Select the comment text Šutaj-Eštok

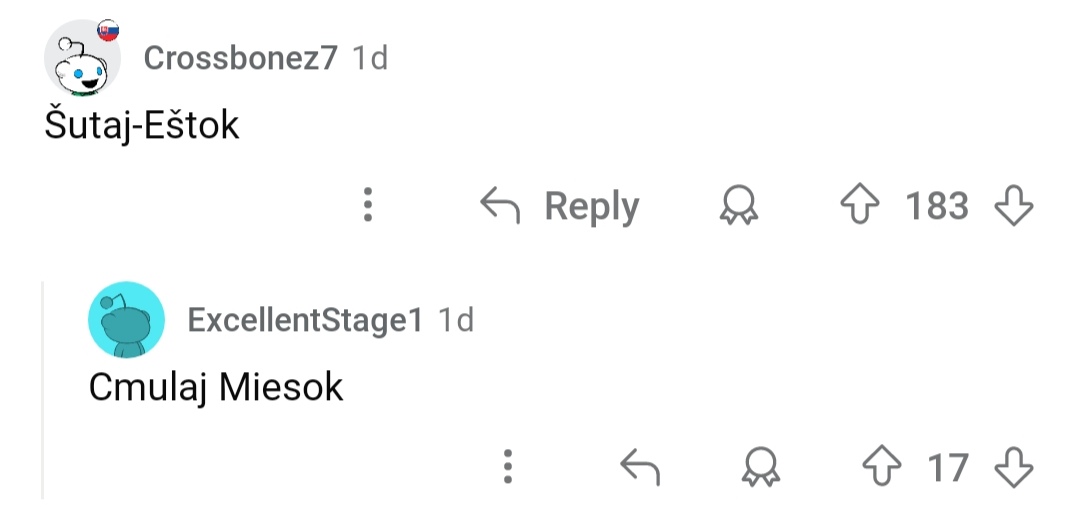(142, 125)
